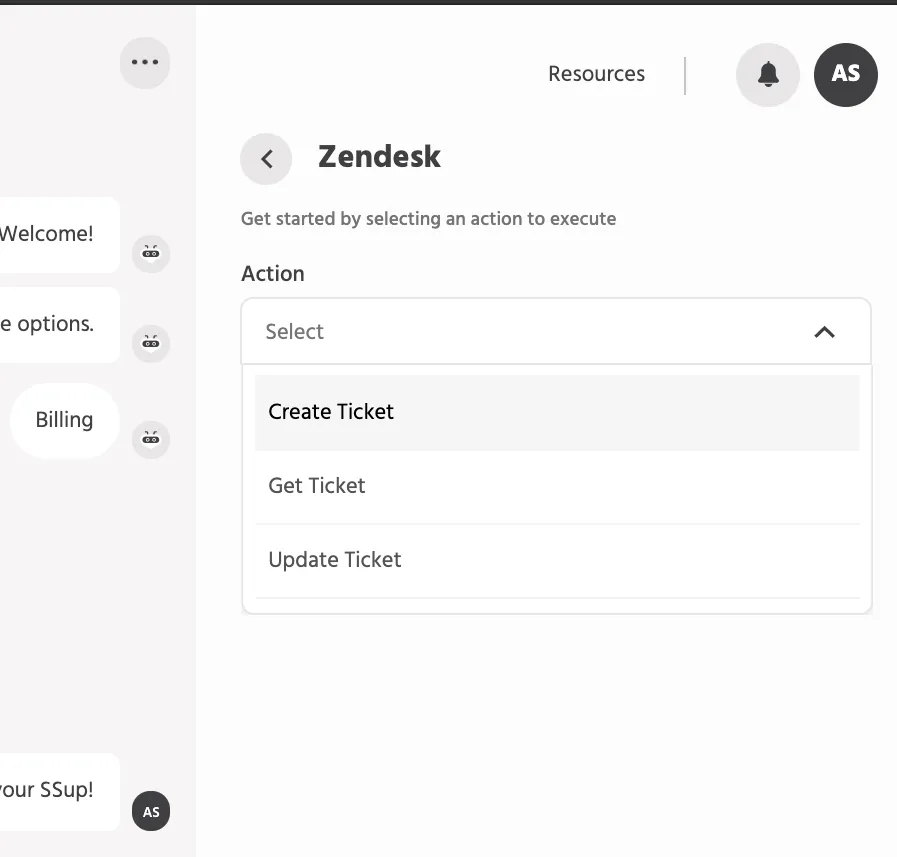This screenshot has height=857, width=897.
Task: Click the Welcome! chat message
Action: click(57, 235)
